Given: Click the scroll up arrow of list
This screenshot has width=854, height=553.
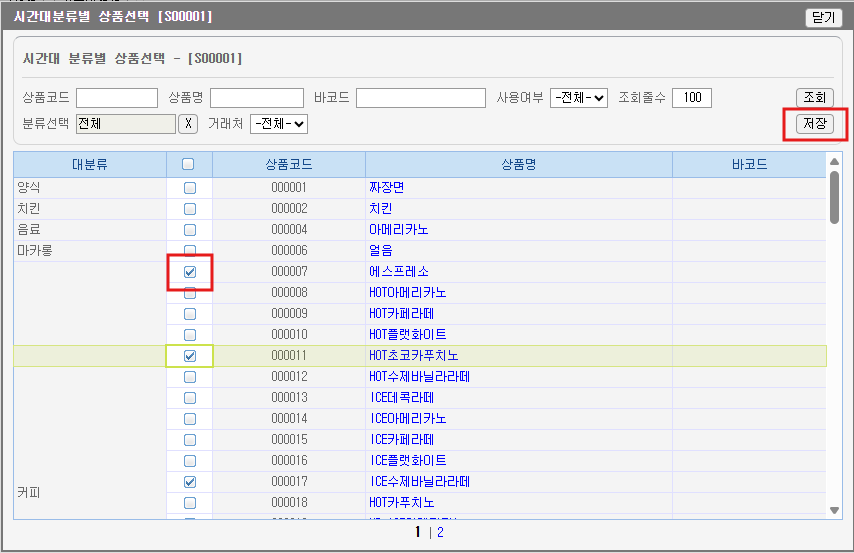Looking at the screenshot, I should [x=835, y=161].
